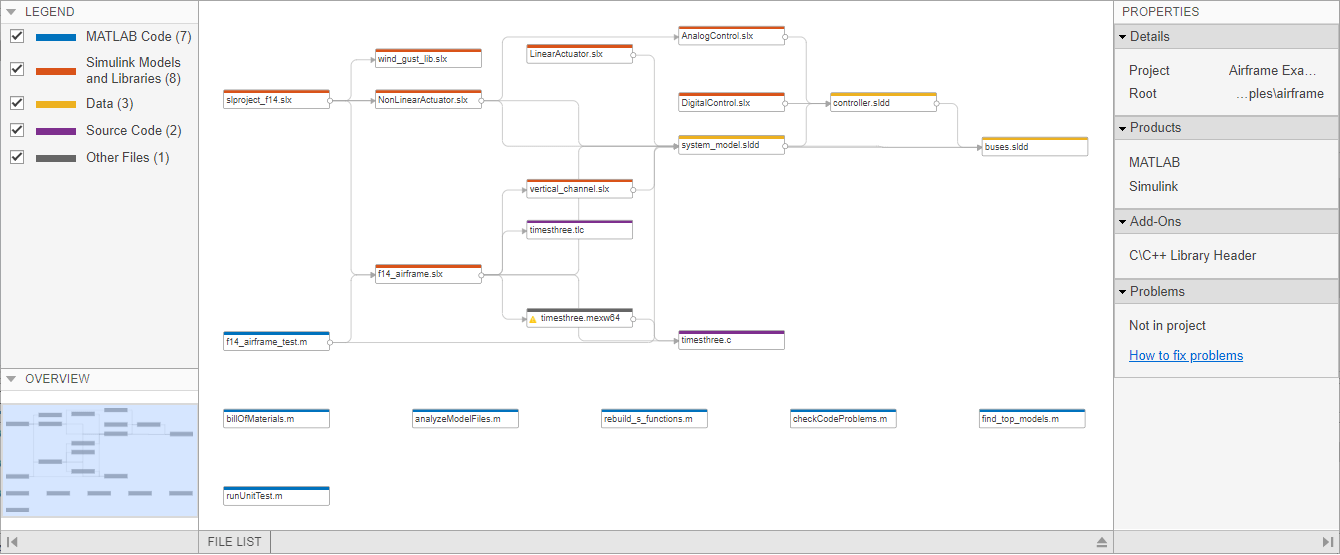Image resolution: width=1340 pixels, height=555 pixels.
Task: Collapse right panel with bottom-right arrow icon
Action: pyautogui.click(x=1328, y=542)
